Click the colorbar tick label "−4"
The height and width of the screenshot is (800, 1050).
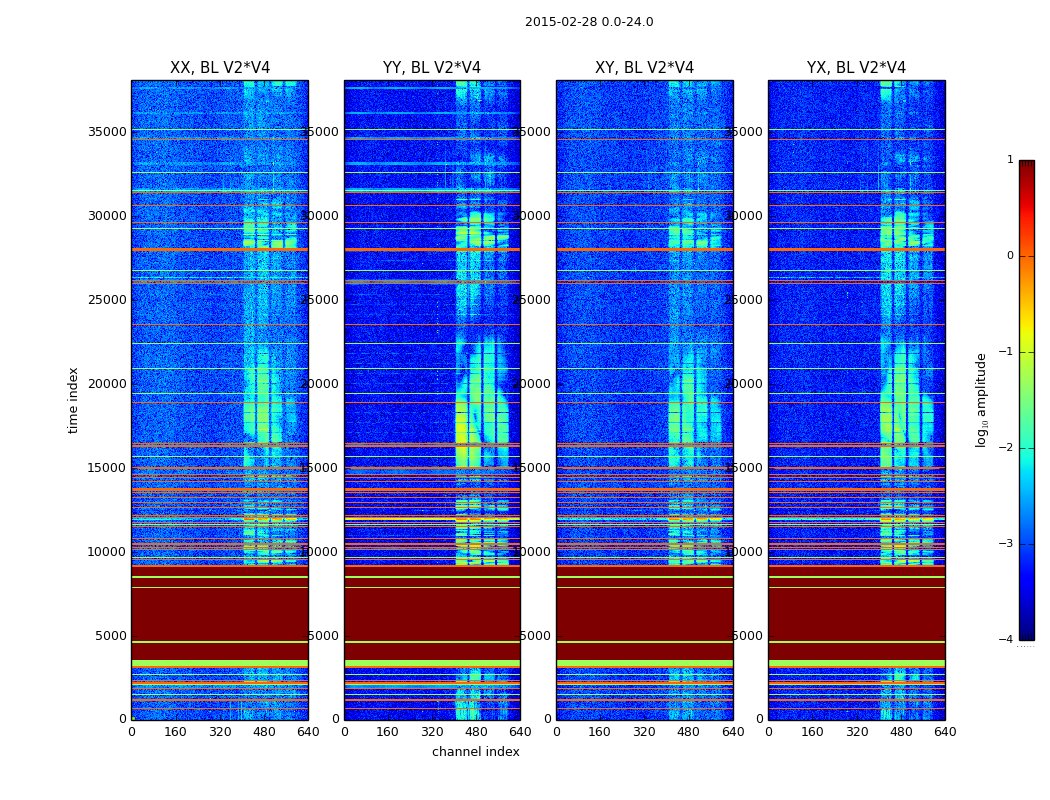[1006, 640]
